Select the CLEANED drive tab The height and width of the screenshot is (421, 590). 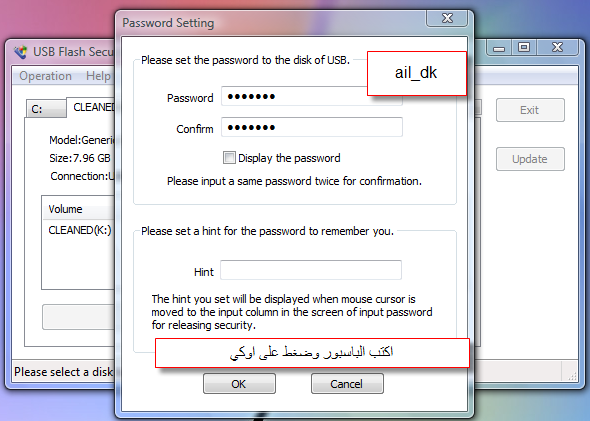(91, 107)
